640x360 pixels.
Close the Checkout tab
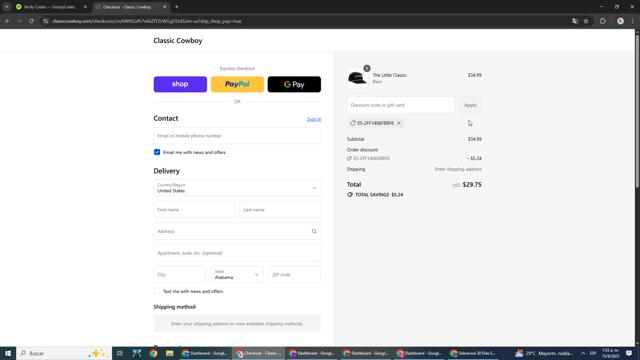point(164,7)
